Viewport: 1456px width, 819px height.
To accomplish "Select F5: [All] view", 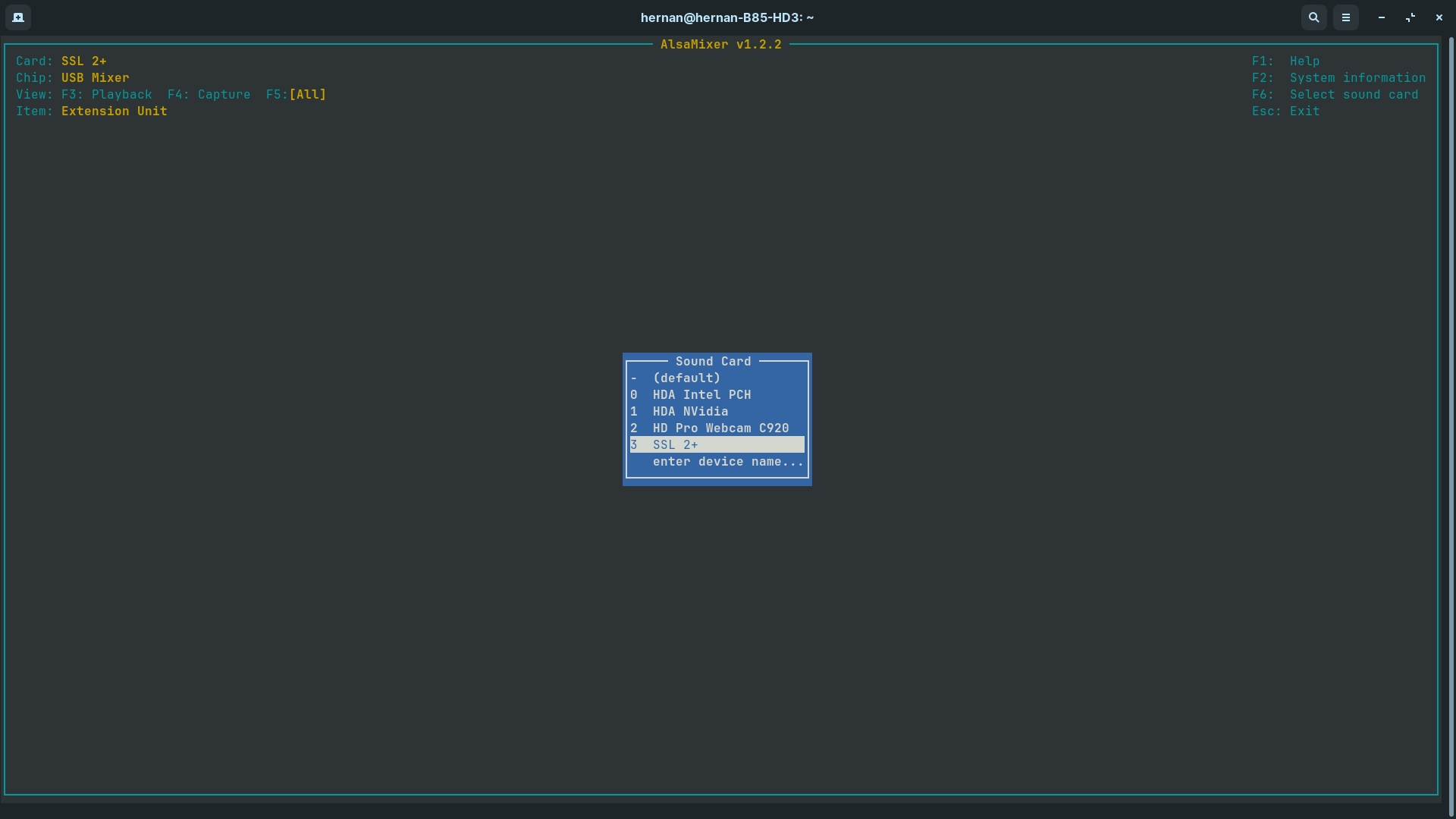I will 297,94.
